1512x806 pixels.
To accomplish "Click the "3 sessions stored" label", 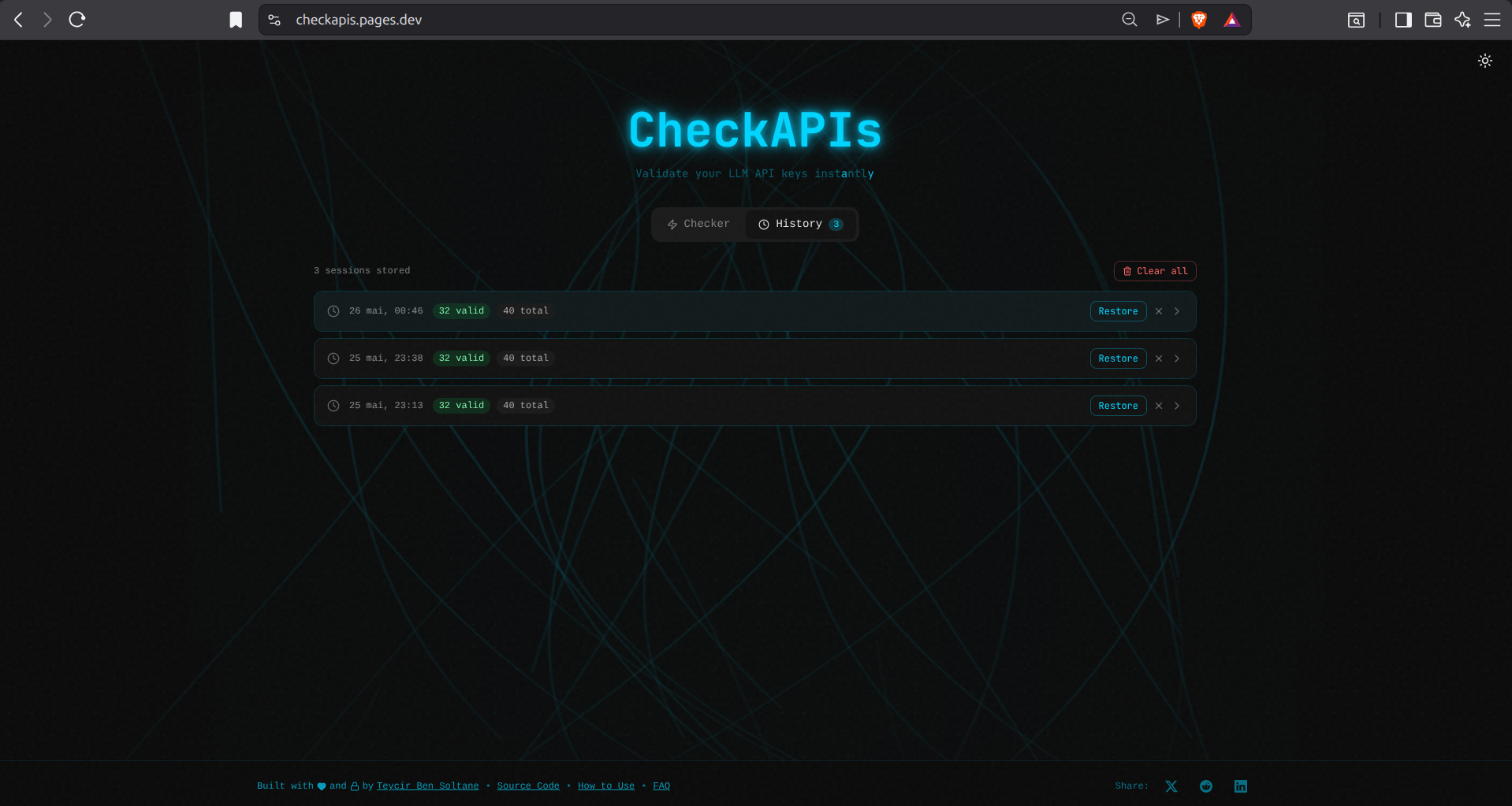I will pyautogui.click(x=362, y=271).
